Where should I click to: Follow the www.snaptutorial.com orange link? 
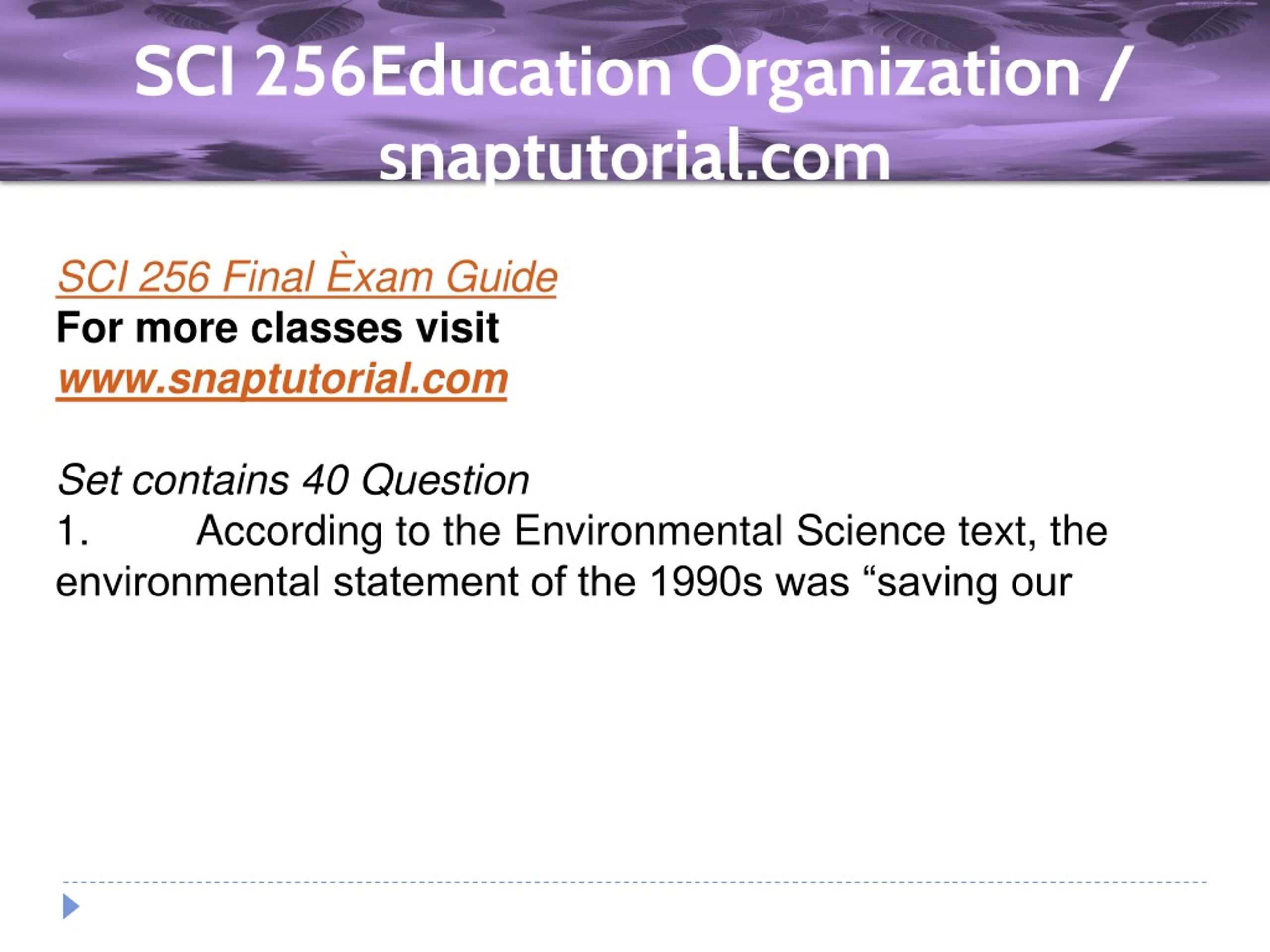pyautogui.click(x=281, y=380)
